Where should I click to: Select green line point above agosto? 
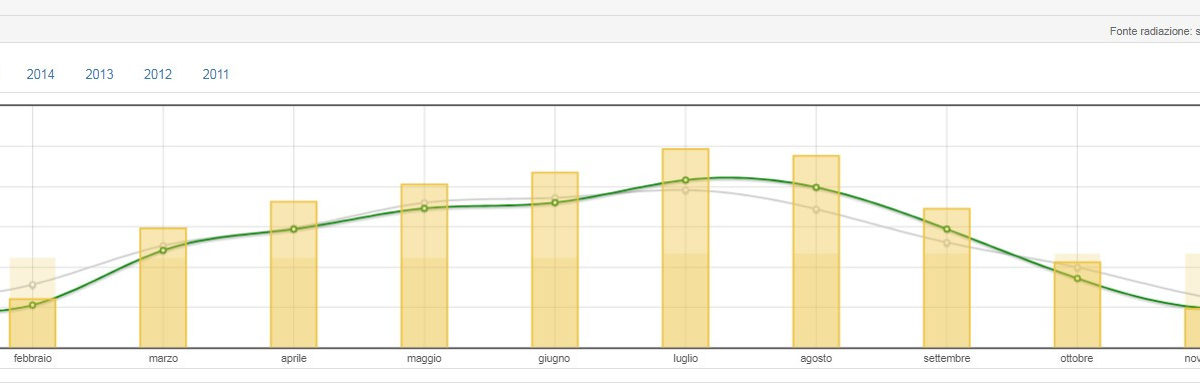(816, 187)
